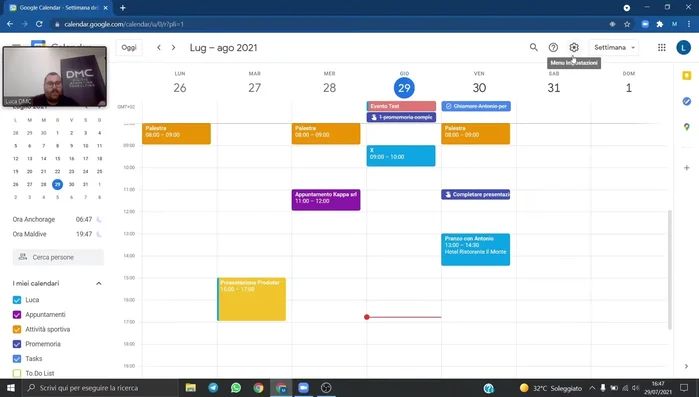The height and width of the screenshot is (397, 699).
Task: Open the Windows Start menu
Action: [x=10, y=388]
